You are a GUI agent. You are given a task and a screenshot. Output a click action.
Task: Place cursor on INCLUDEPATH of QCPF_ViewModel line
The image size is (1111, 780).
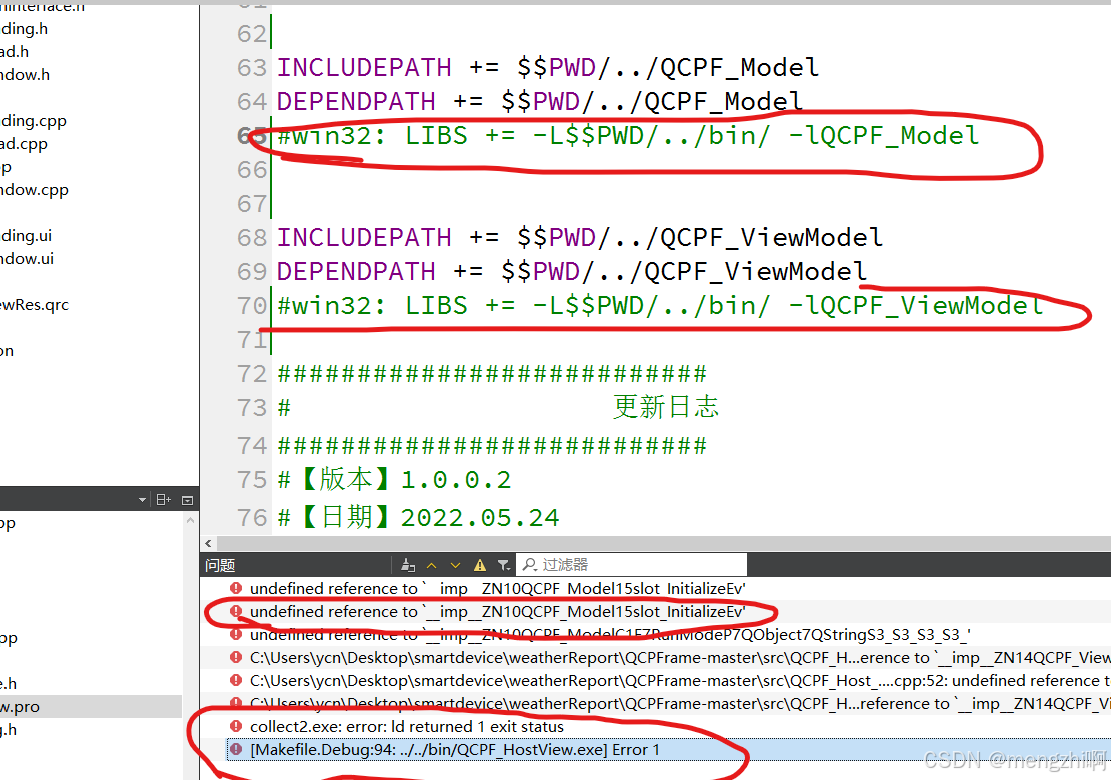coord(364,237)
